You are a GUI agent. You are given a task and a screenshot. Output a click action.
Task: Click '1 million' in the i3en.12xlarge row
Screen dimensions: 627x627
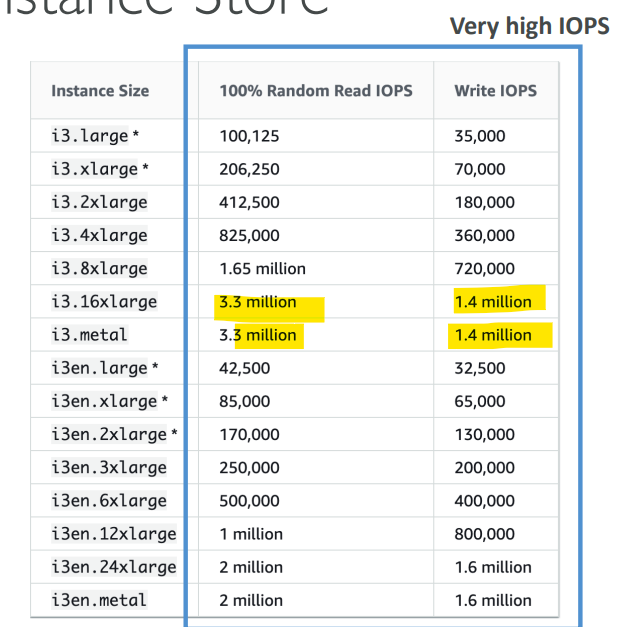click(251, 534)
